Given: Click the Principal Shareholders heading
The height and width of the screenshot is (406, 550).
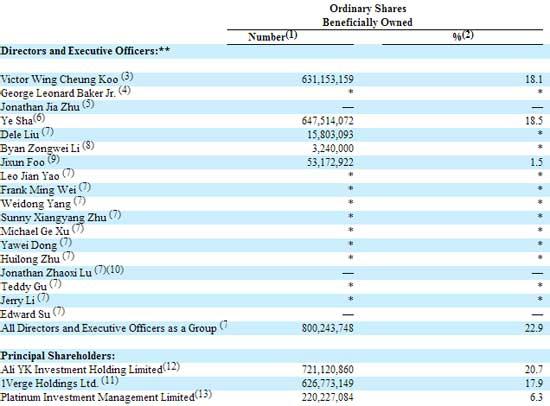Looking at the screenshot, I should [x=58, y=356].
